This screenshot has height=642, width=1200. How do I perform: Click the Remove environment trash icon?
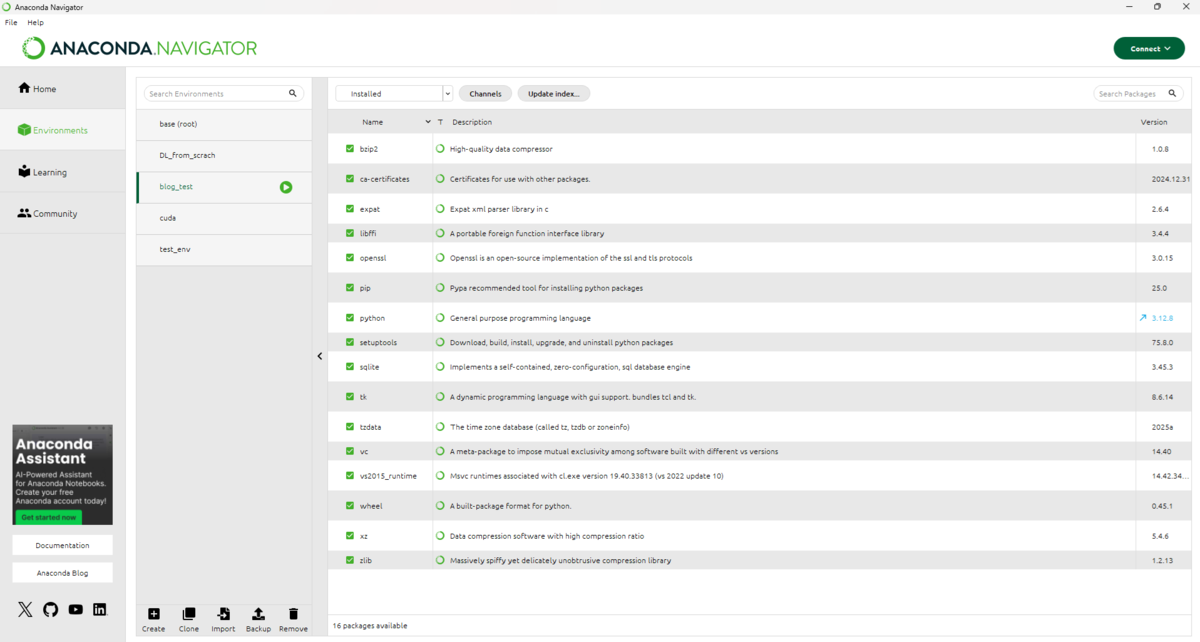point(293,614)
